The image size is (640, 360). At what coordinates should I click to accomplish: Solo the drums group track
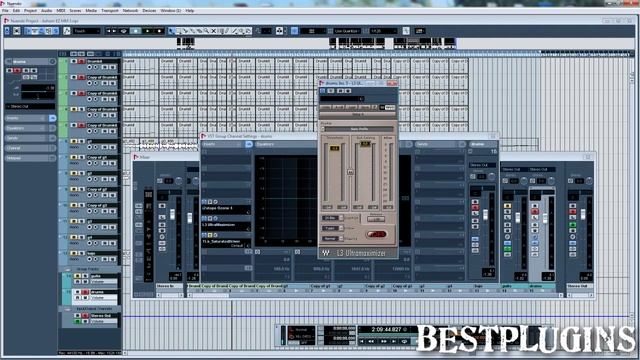pyautogui.click(x=85, y=292)
